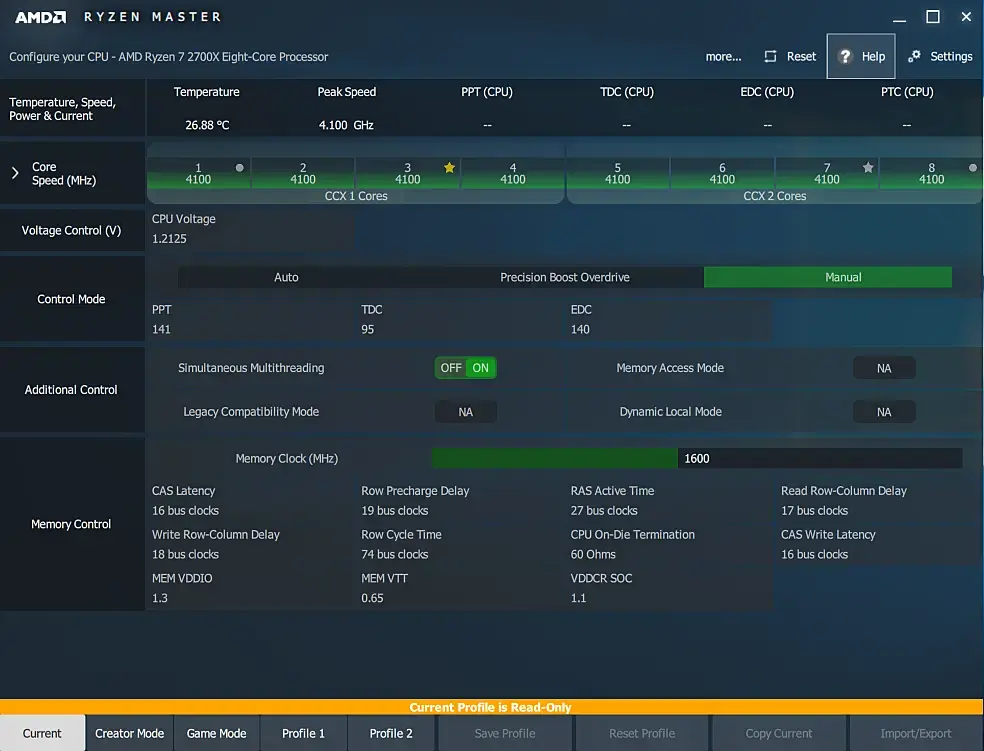Open the Game Mode profile tab
The height and width of the screenshot is (751, 984).
(217, 733)
